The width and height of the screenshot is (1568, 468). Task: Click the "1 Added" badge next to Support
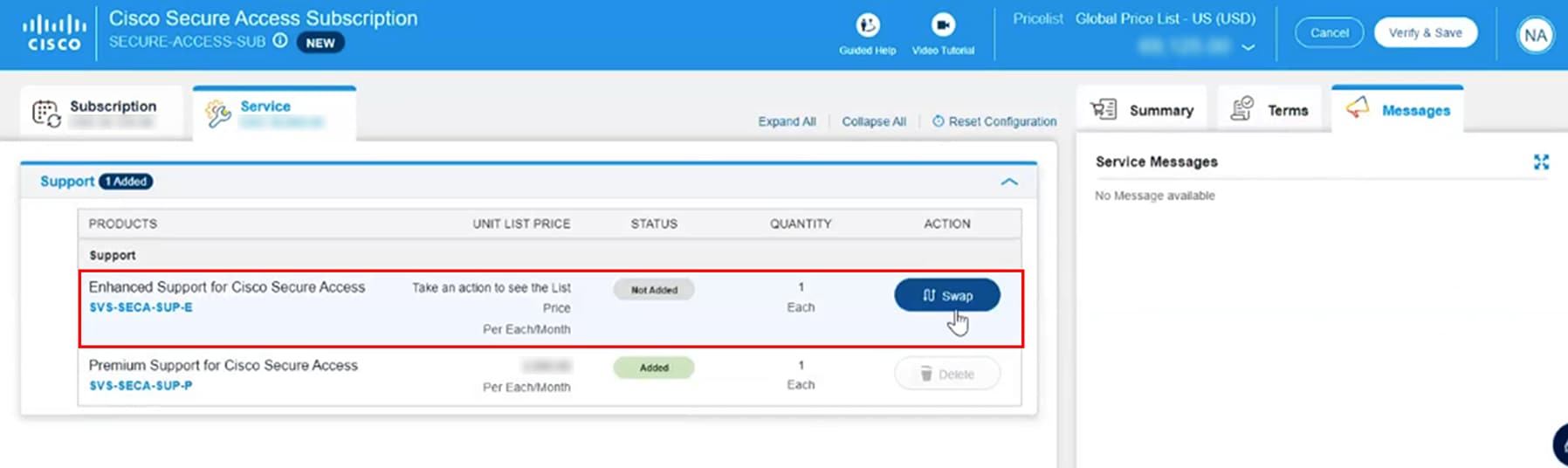(126, 182)
